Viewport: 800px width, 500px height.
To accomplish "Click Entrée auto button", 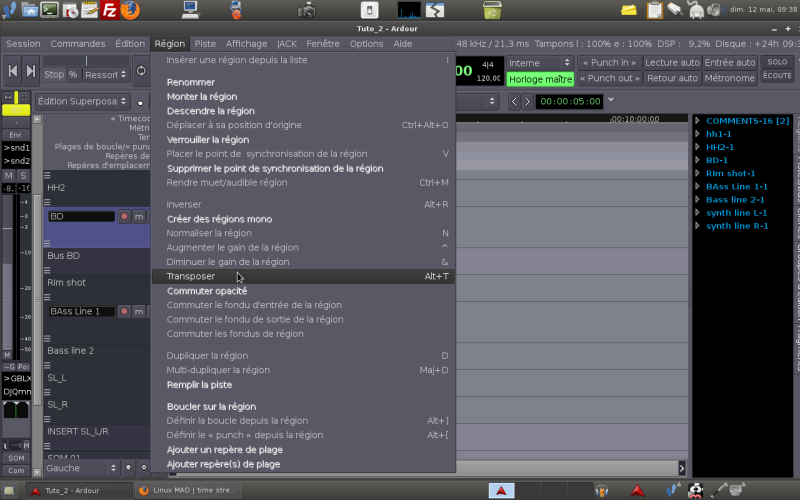I will point(729,63).
